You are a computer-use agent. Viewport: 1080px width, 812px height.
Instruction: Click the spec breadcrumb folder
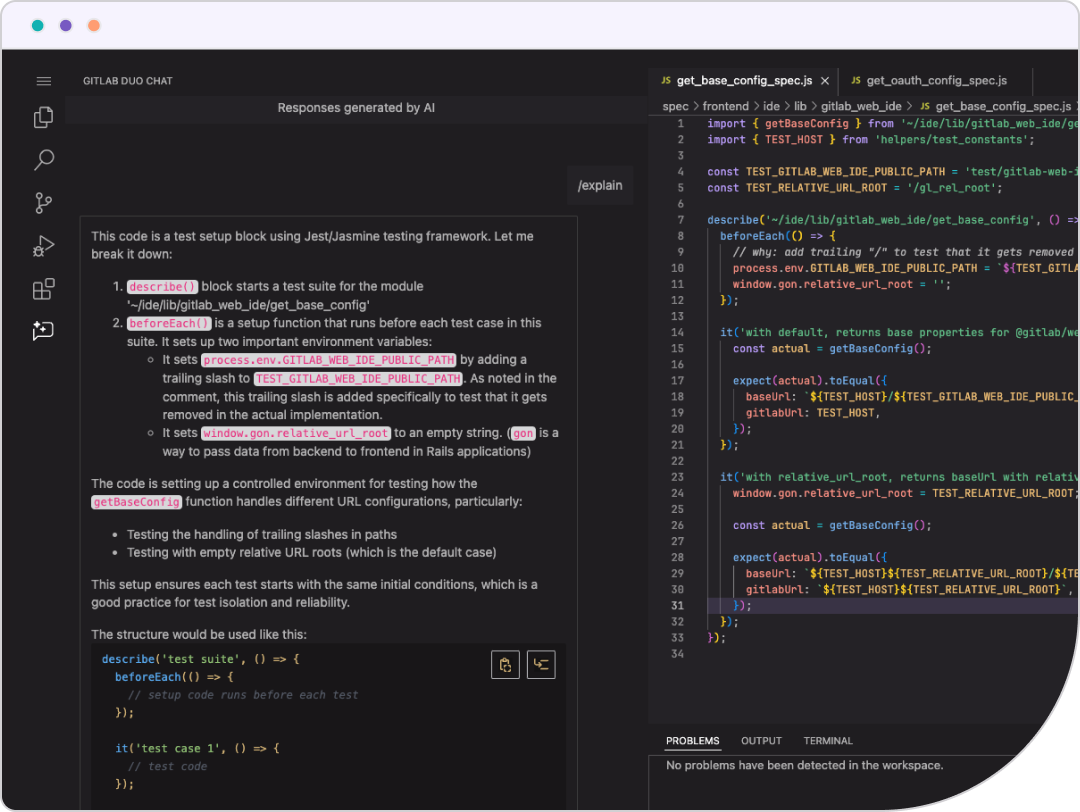(675, 106)
